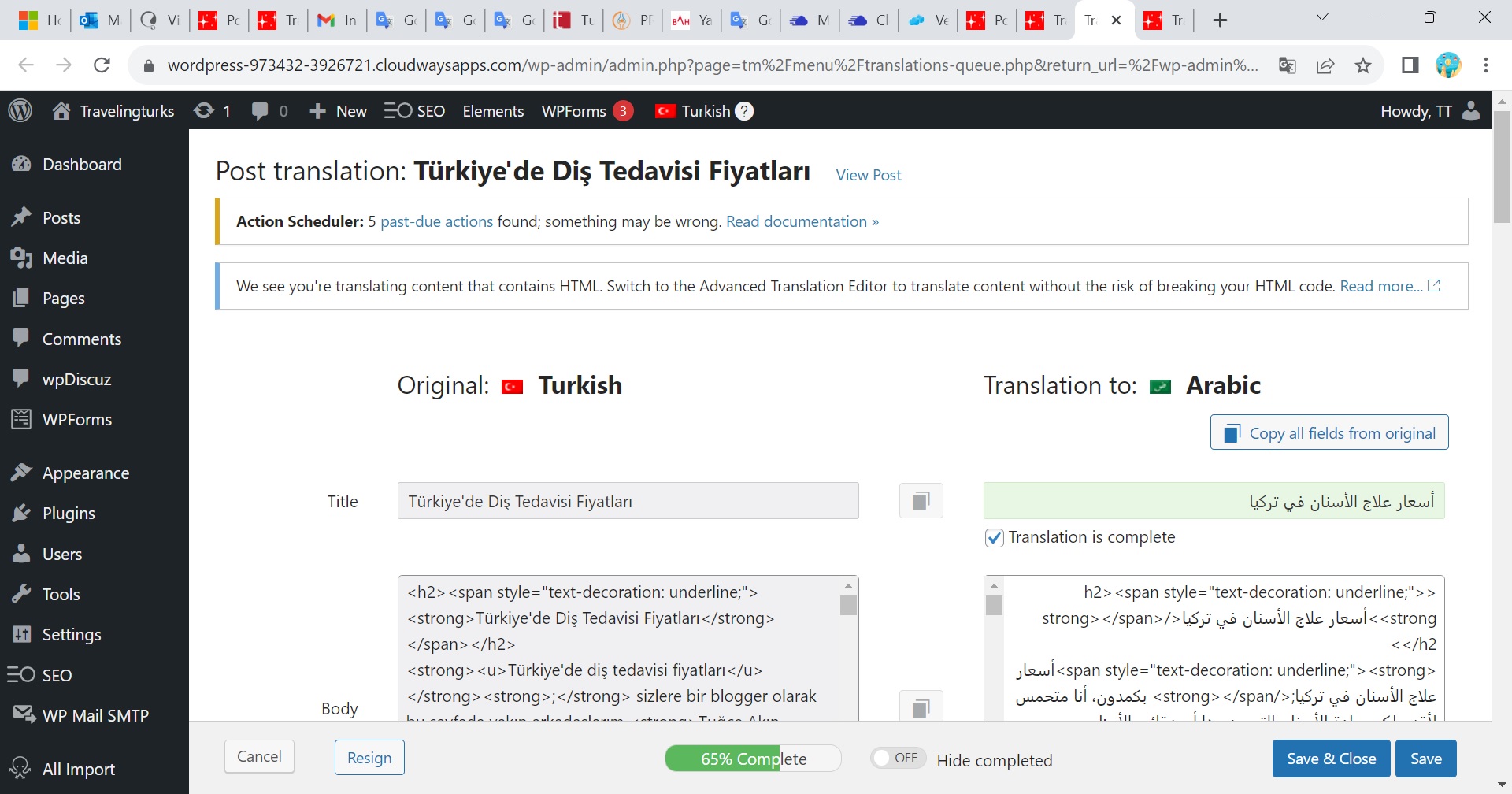
Task: Open the WordPress logo menu
Action: [20, 111]
